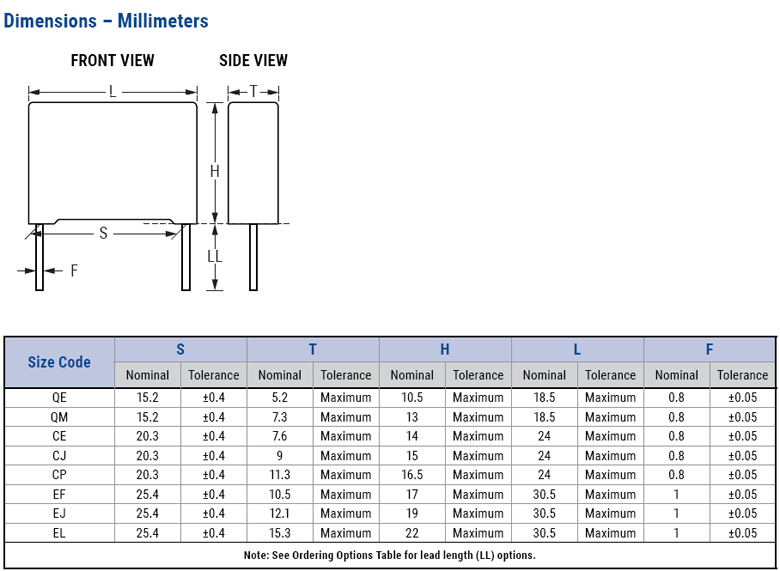
Task: Click the LL lead length label in diagram
Action: coord(214,256)
